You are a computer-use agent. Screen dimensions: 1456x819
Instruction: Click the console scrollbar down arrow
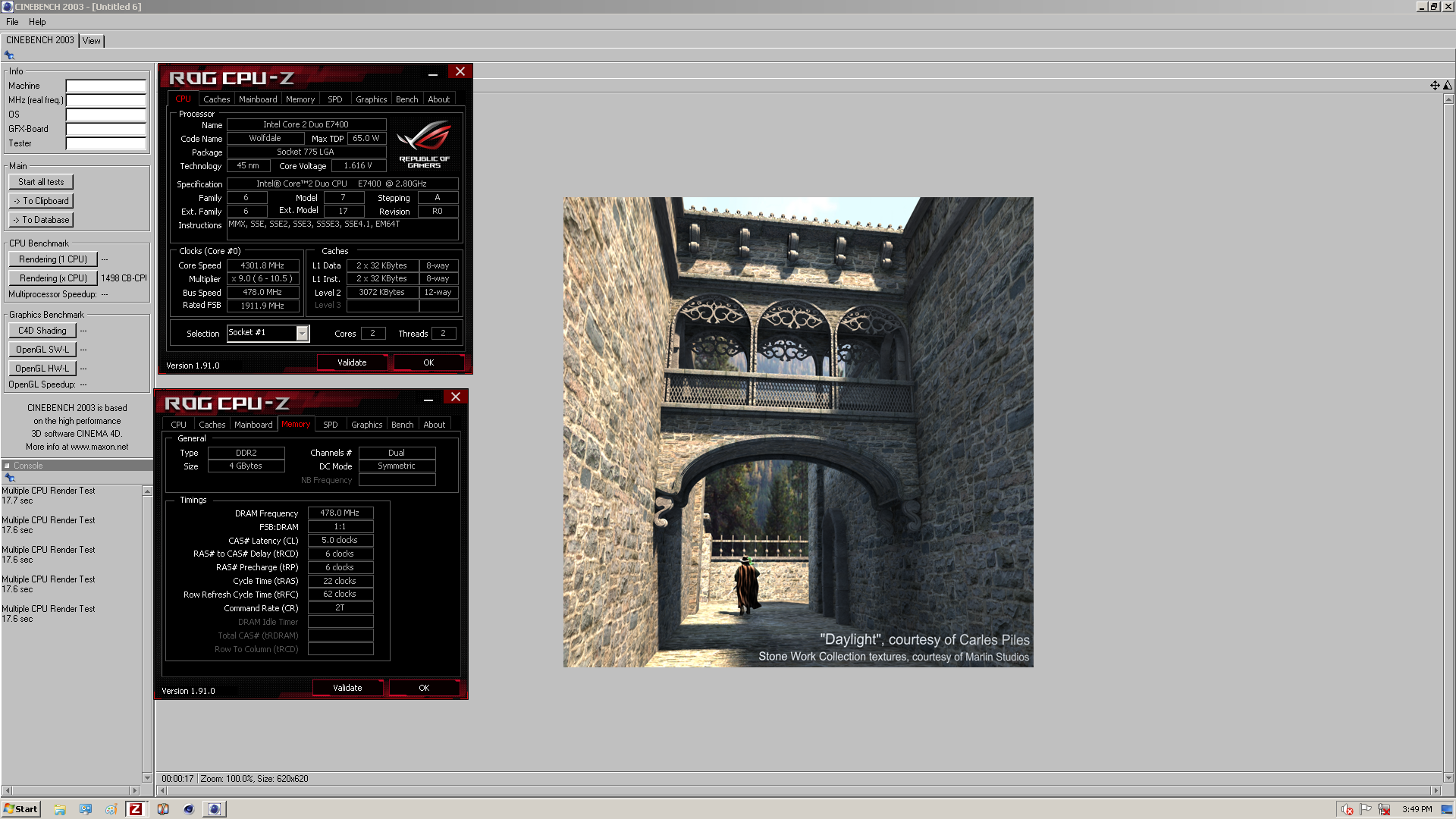point(147,777)
